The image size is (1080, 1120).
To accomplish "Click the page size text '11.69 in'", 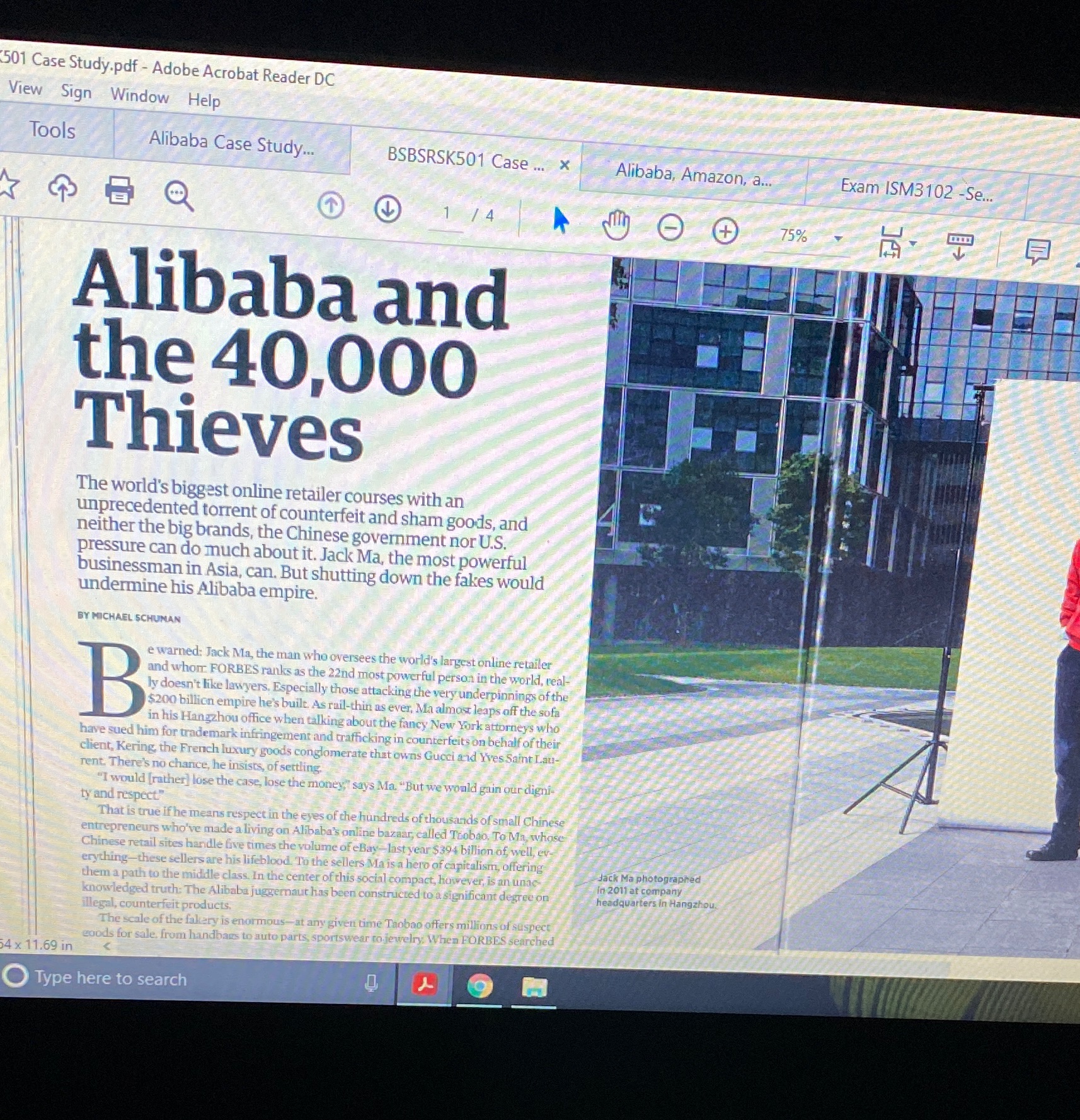I will click(x=49, y=945).
